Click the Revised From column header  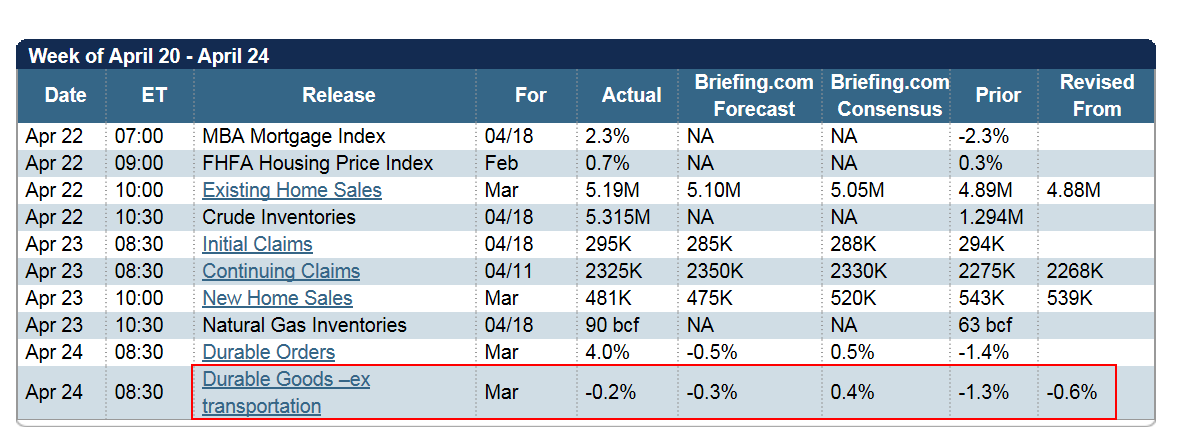(x=1097, y=95)
